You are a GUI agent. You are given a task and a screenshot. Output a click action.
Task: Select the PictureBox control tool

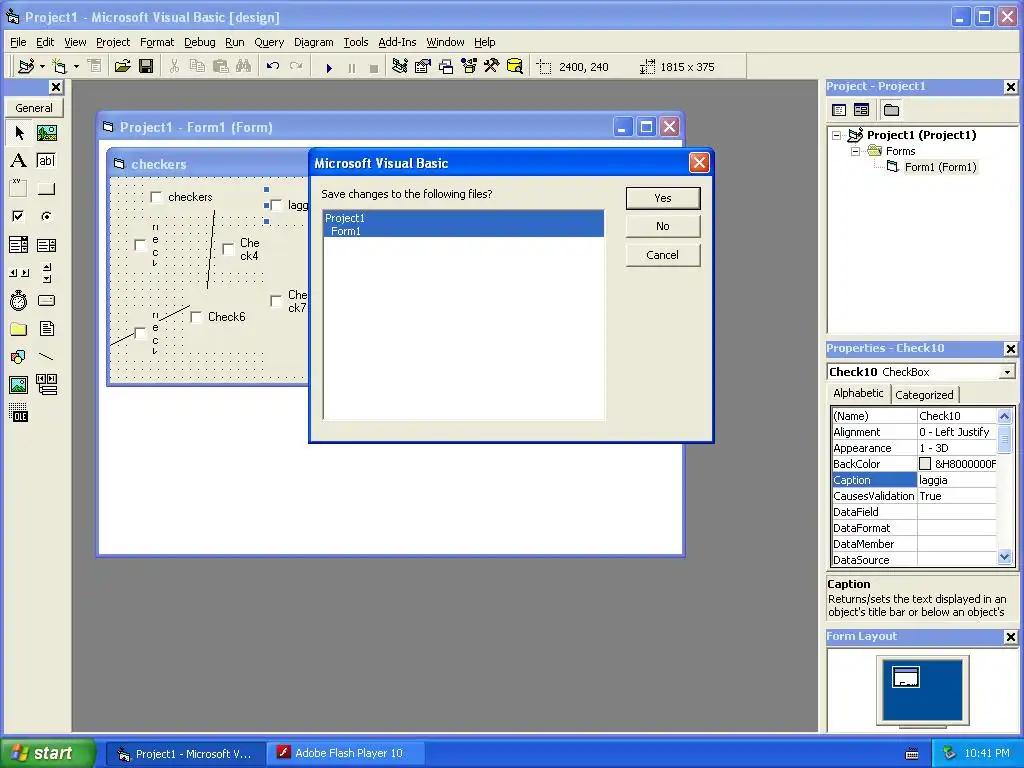46,133
